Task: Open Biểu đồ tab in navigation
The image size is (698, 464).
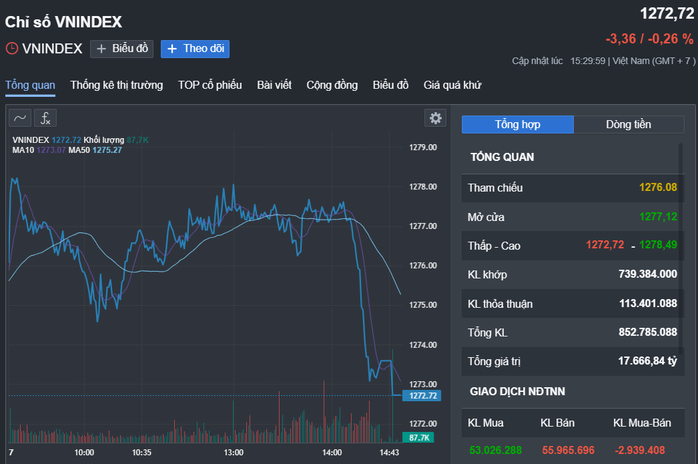Action: coord(390,85)
